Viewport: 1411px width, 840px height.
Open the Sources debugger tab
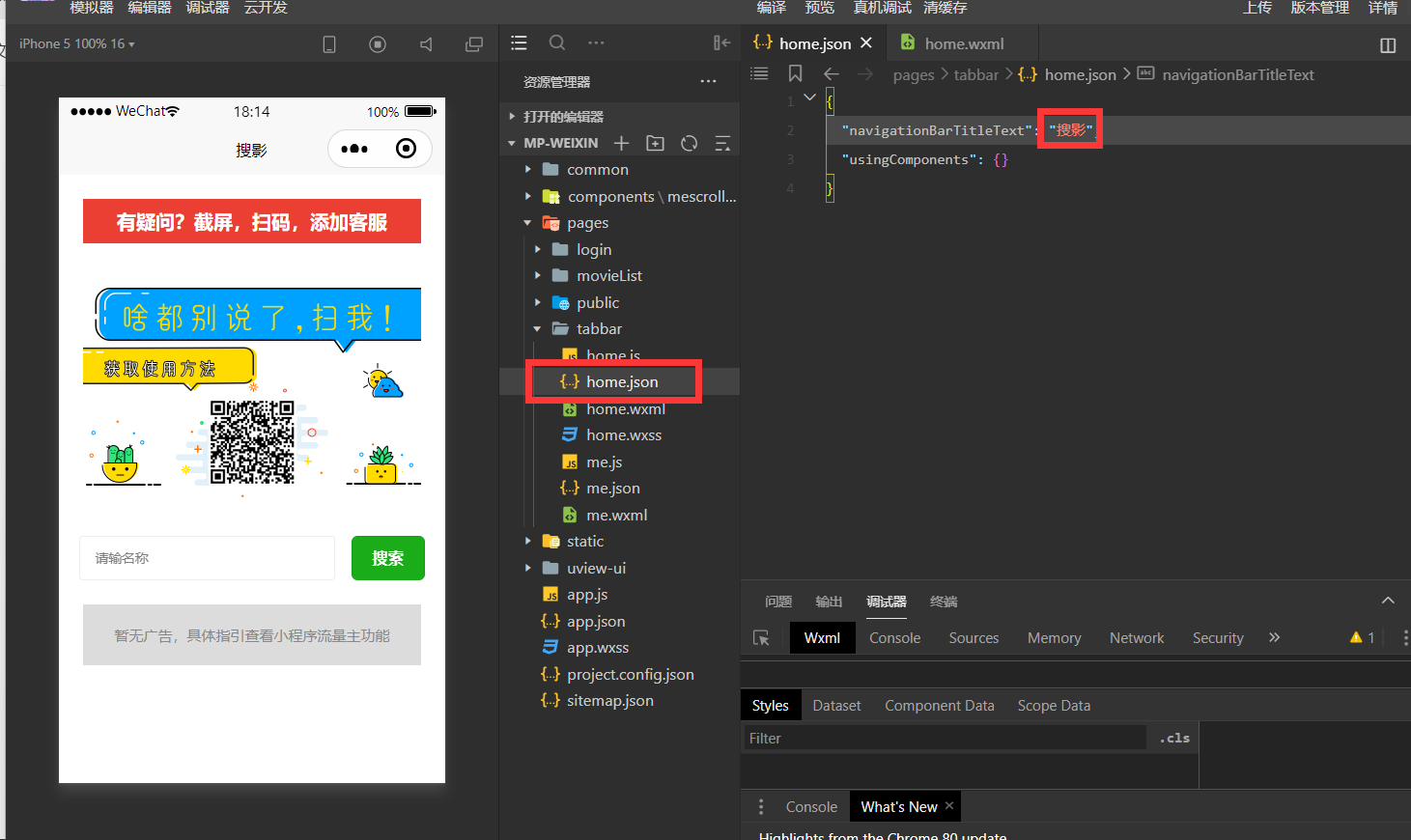tap(974, 637)
